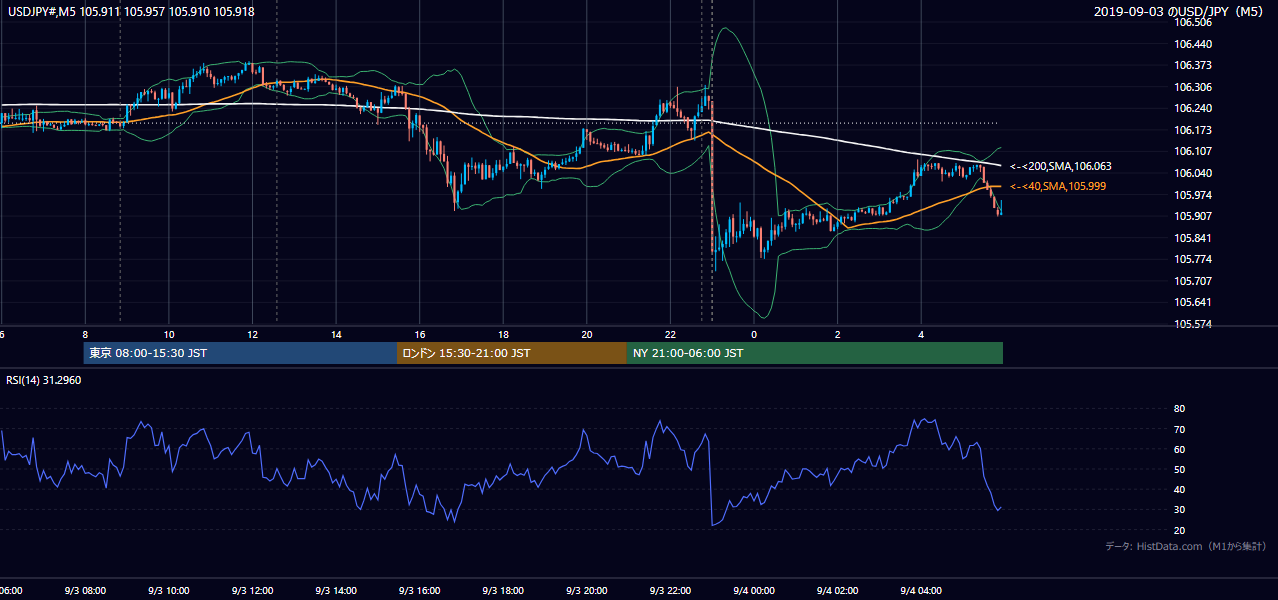Image resolution: width=1278 pixels, height=600 pixels.
Task: Click hour label 8 under price chart
Action: (x=85, y=334)
